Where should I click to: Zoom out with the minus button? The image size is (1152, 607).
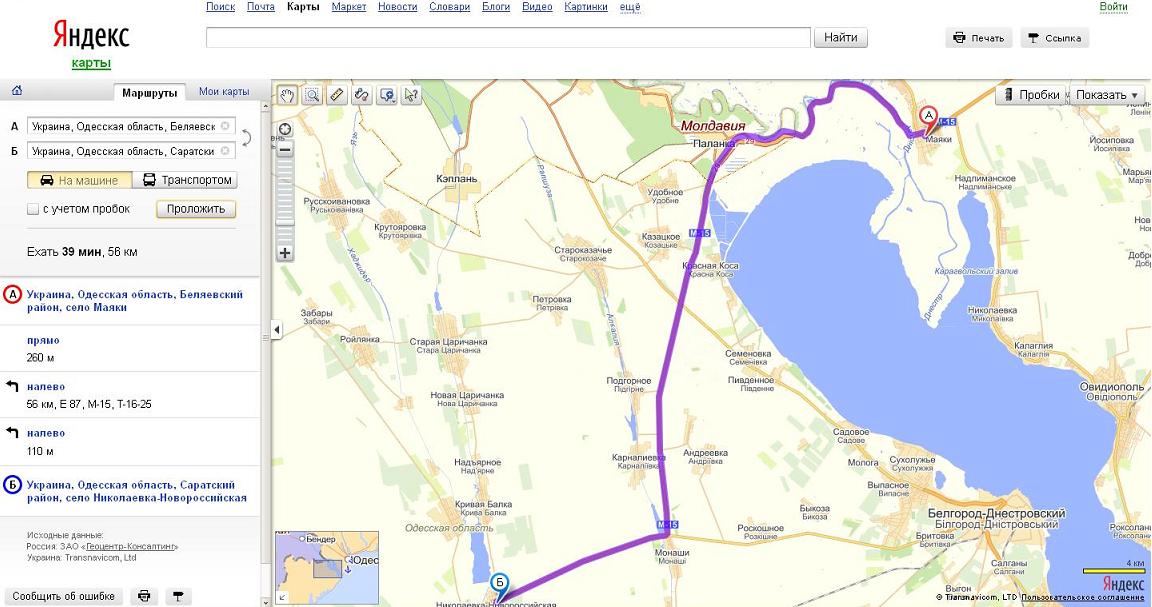click(285, 150)
